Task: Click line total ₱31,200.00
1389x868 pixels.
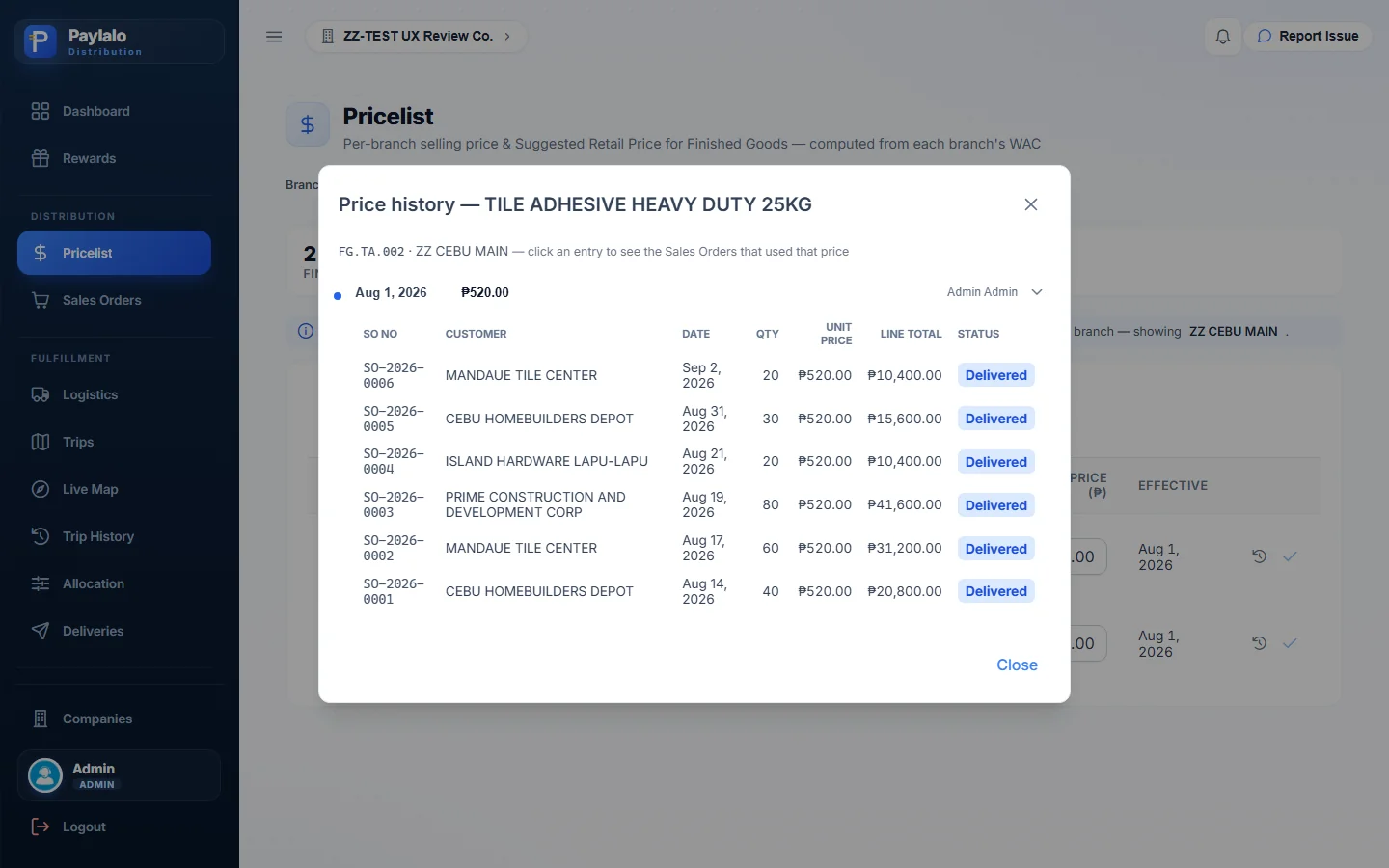Action: tap(905, 548)
